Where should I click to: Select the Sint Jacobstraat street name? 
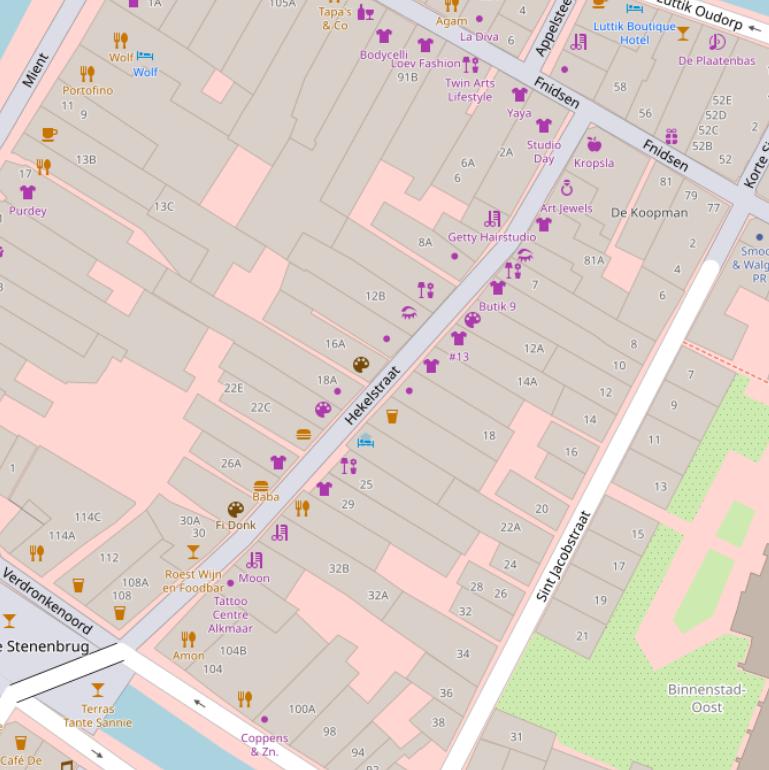point(564,556)
